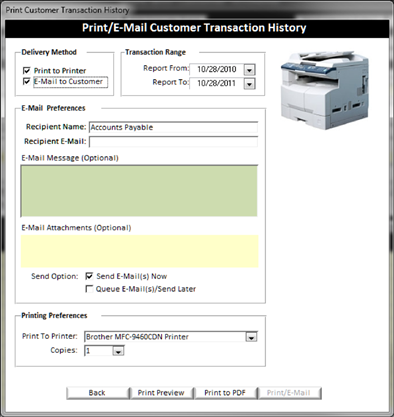This screenshot has width=394, height=417.
Task: Toggle Print to Printer checkbox
Action: pos(27,70)
